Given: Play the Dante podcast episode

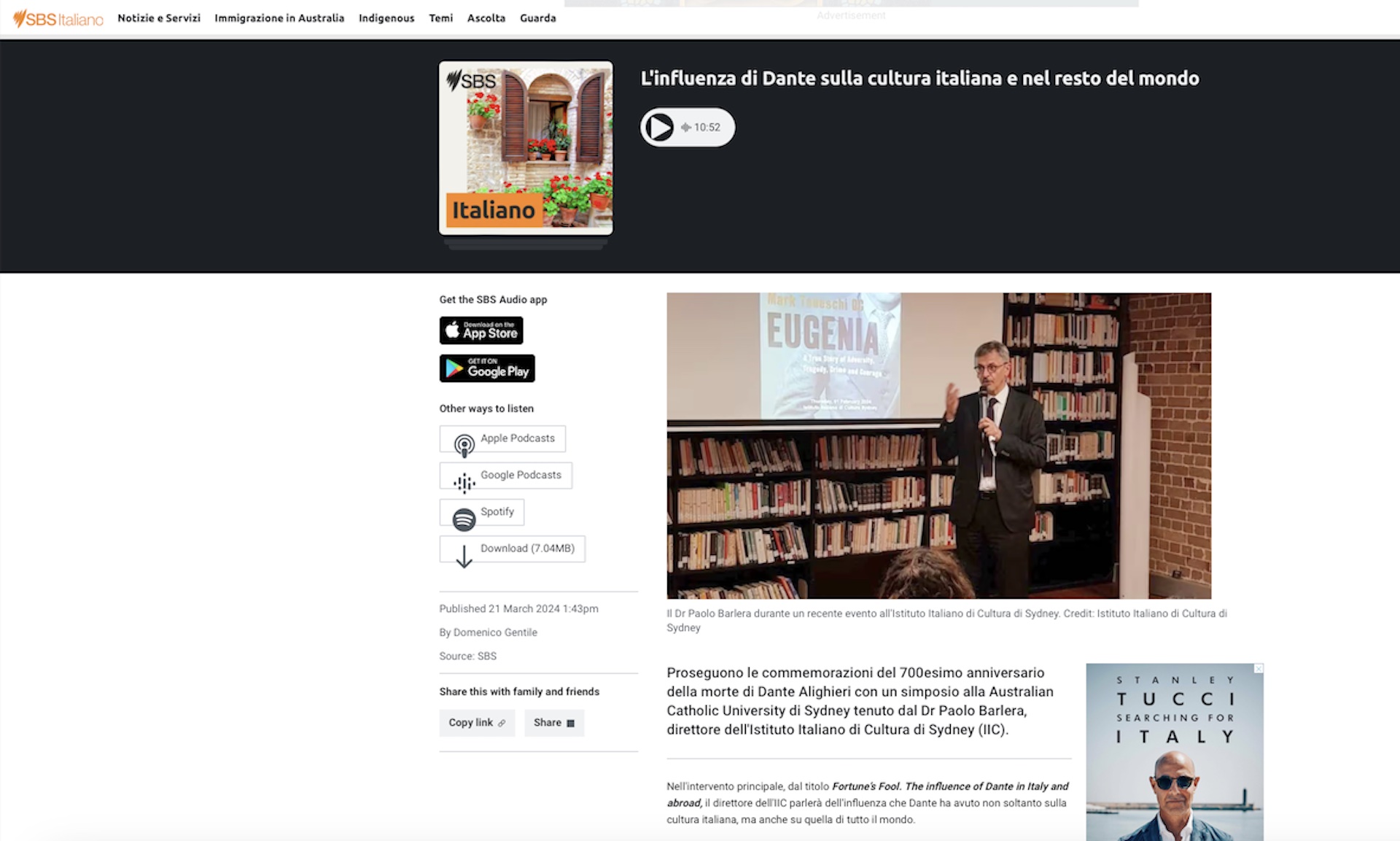Looking at the screenshot, I should click(659, 128).
